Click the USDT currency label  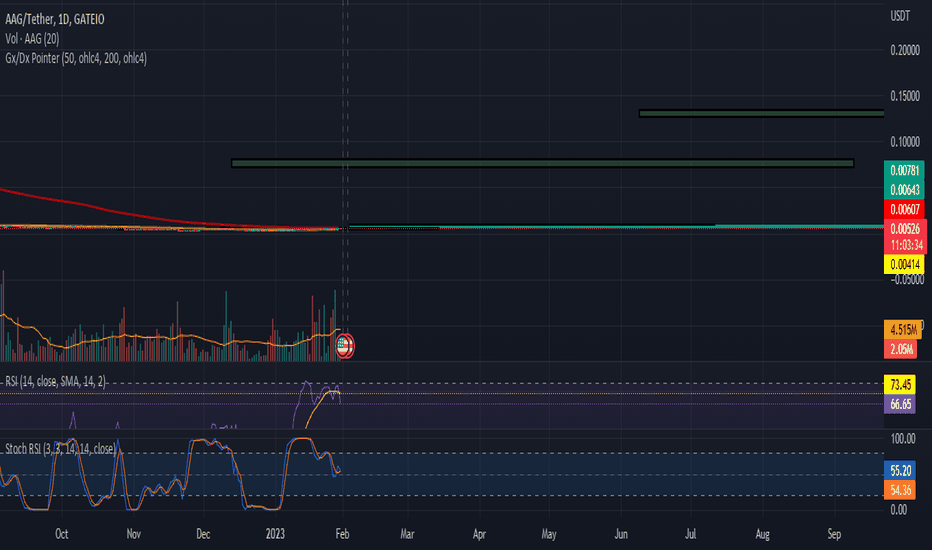[900, 16]
